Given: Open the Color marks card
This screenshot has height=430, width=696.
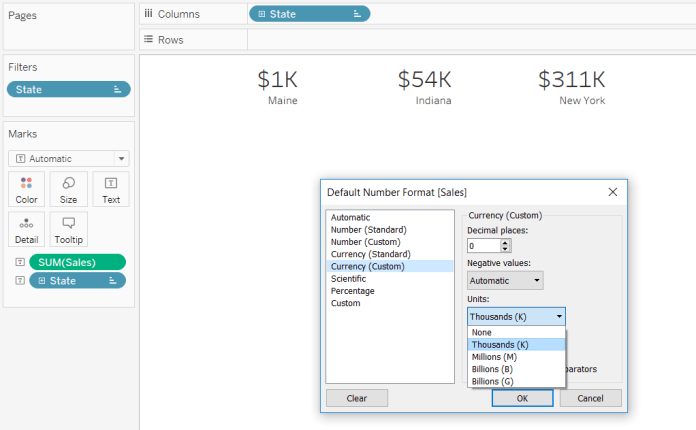Looking at the screenshot, I should pos(26,189).
